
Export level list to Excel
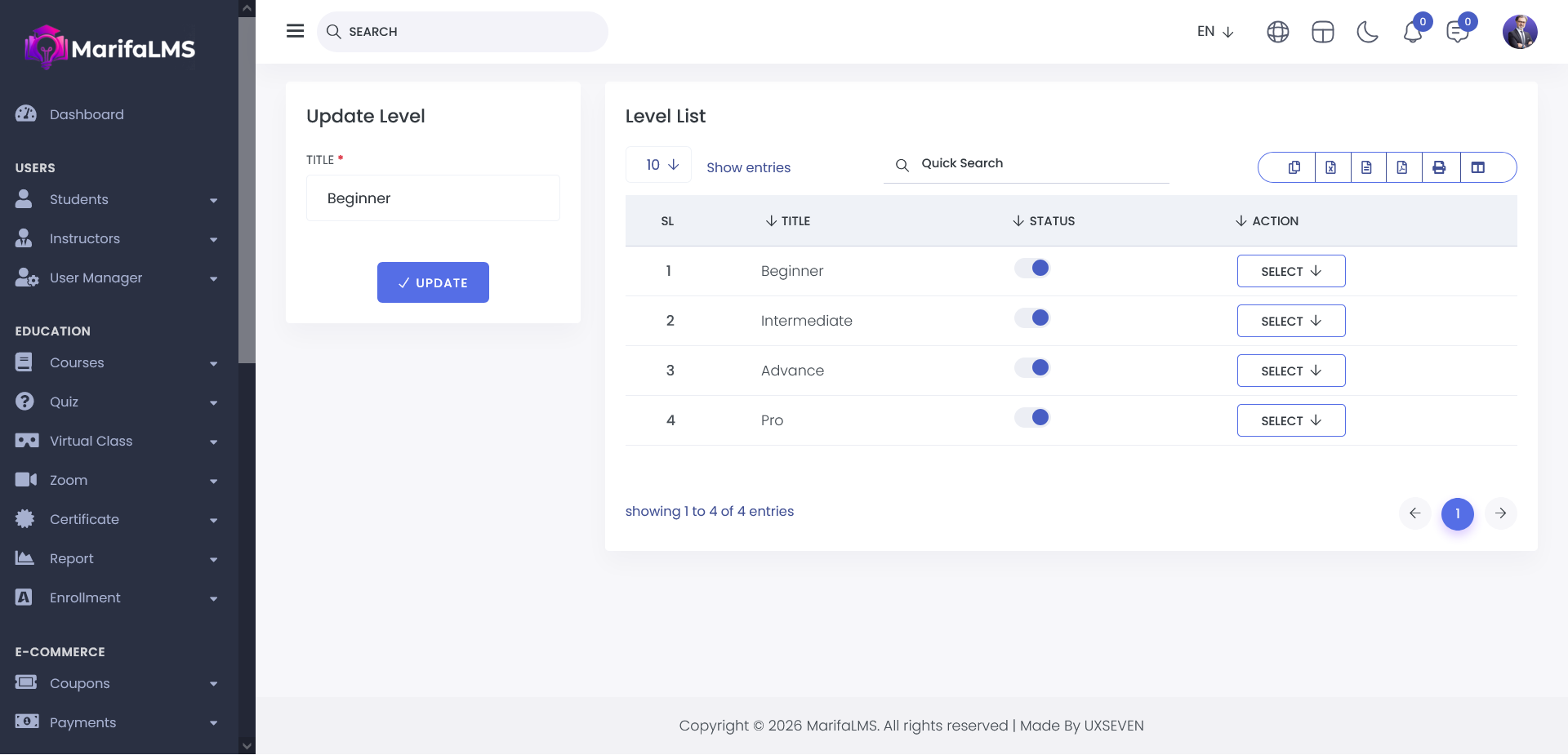(x=1330, y=167)
